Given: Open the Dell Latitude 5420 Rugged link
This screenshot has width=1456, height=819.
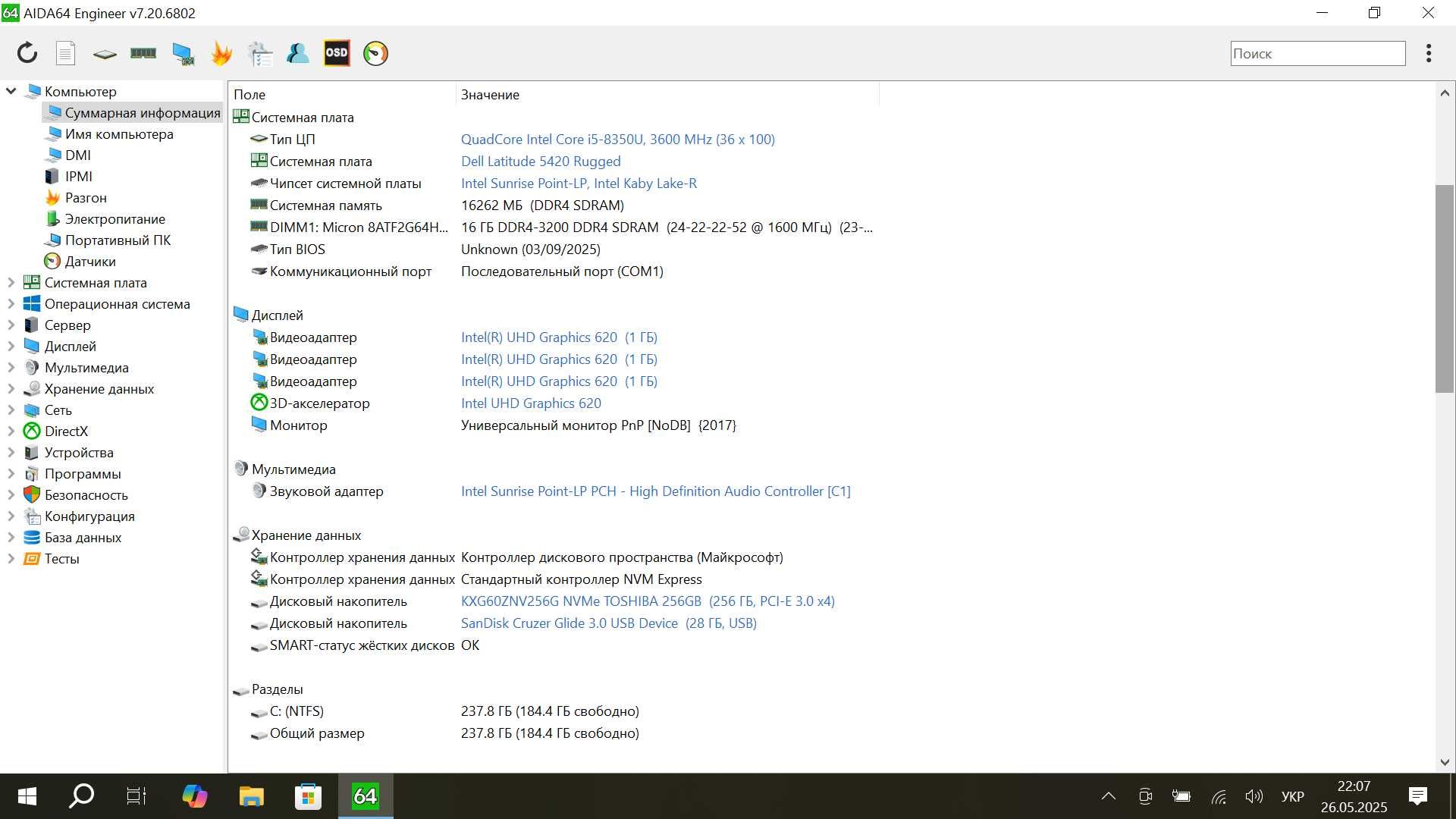Looking at the screenshot, I should pyautogui.click(x=541, y=161).
